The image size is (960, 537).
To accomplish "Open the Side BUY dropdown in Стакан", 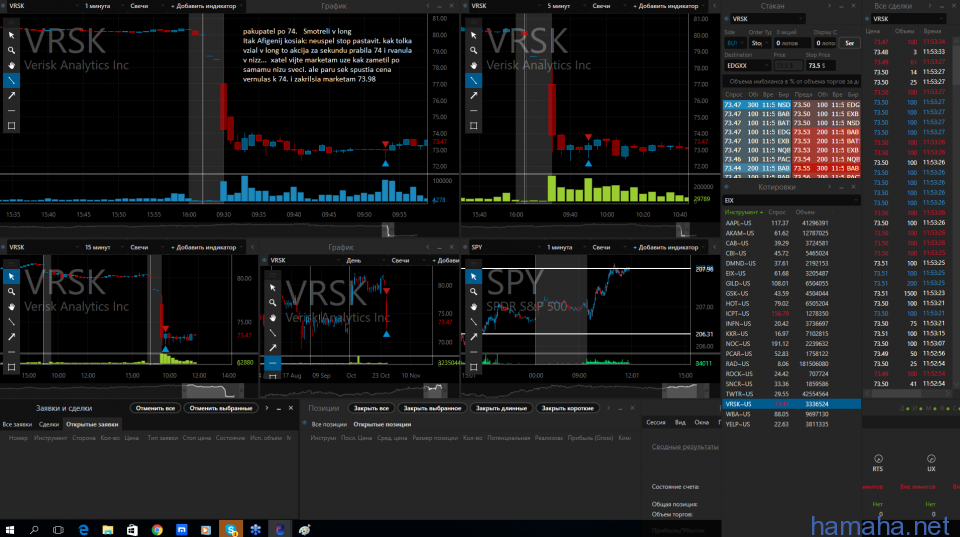I will pyautogui.click(x=735, y=43).
